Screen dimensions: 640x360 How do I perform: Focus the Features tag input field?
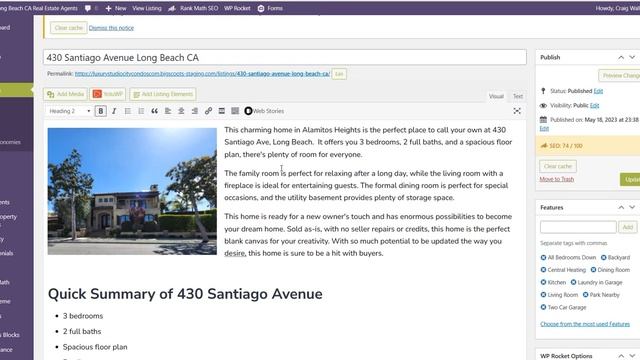pyautogui.click(x=578, y=227)
